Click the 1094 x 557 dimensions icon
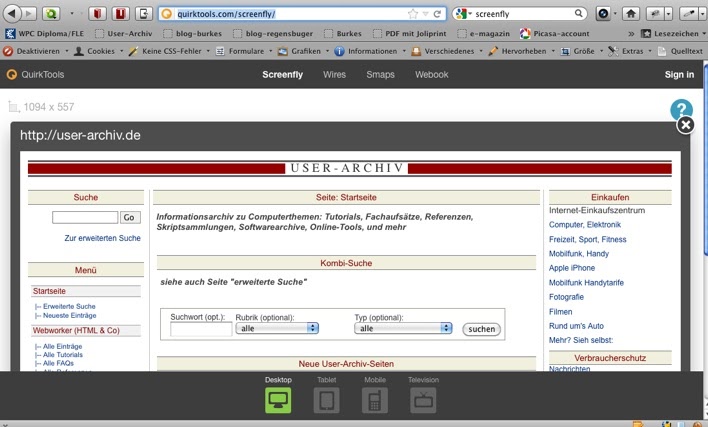Image resolution: width=708 pixels, height=427 pixels. [x=13, y=107]
